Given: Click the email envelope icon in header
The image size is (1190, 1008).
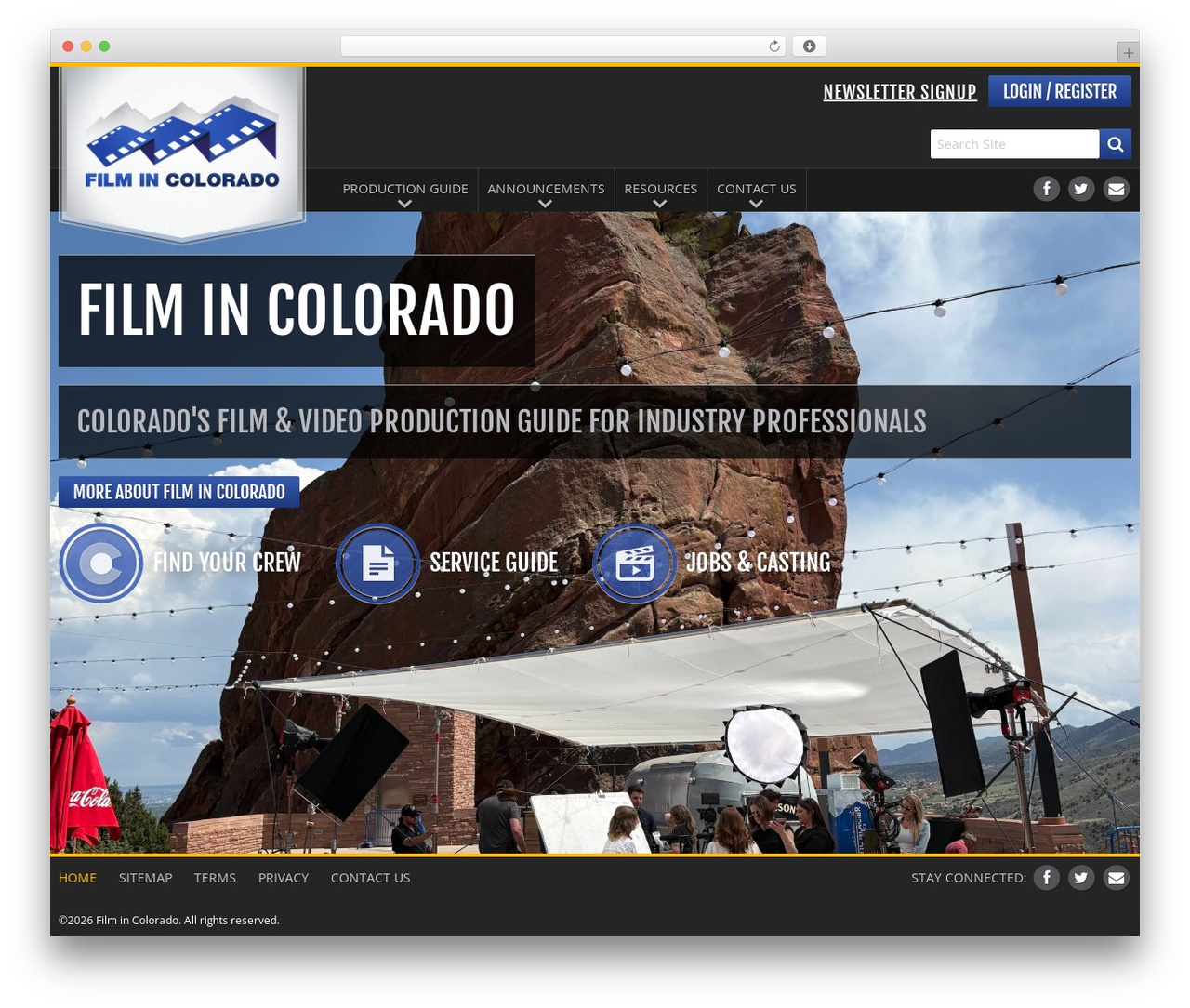Looking at the screenshot, I should 1117,189.
